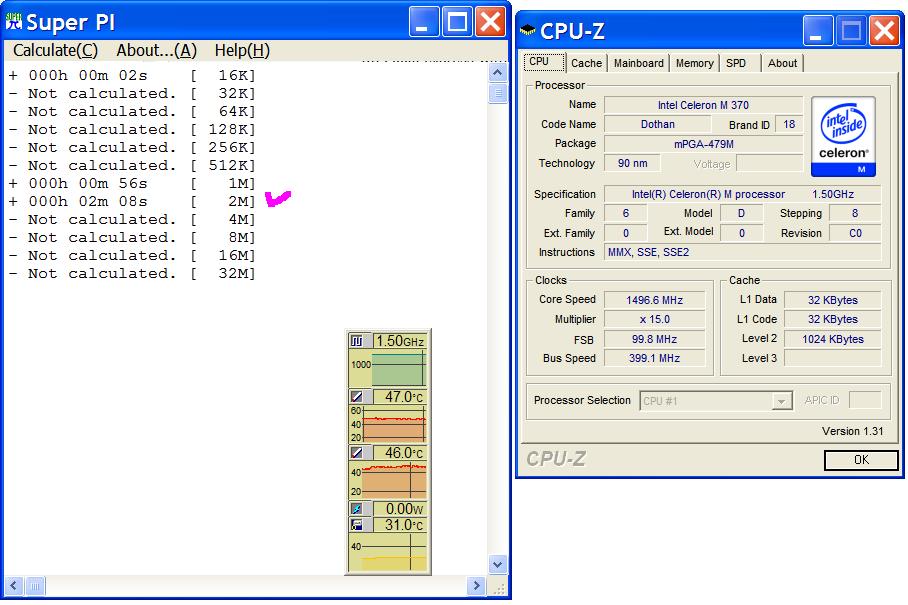Click the OK button in CPU-Z
908x605 pixels.
pyautogui.click(x=861, y=460)
